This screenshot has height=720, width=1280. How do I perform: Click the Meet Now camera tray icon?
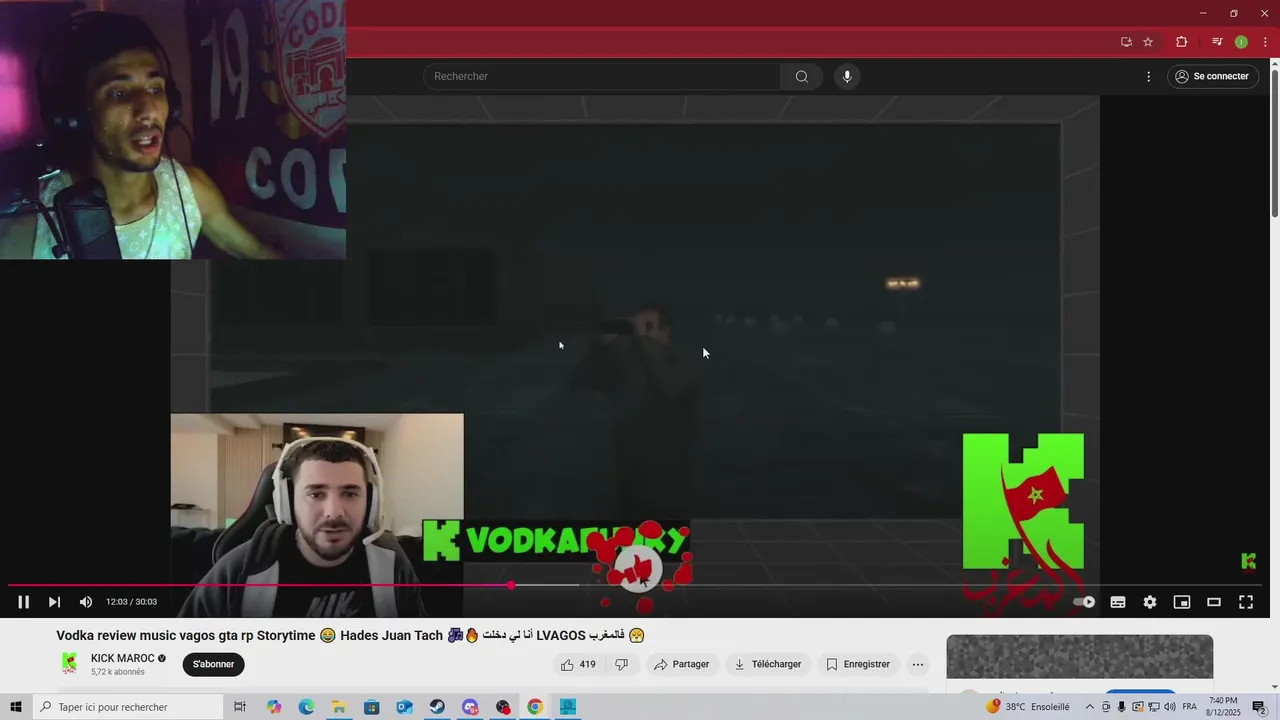(x=1106, y=707)
